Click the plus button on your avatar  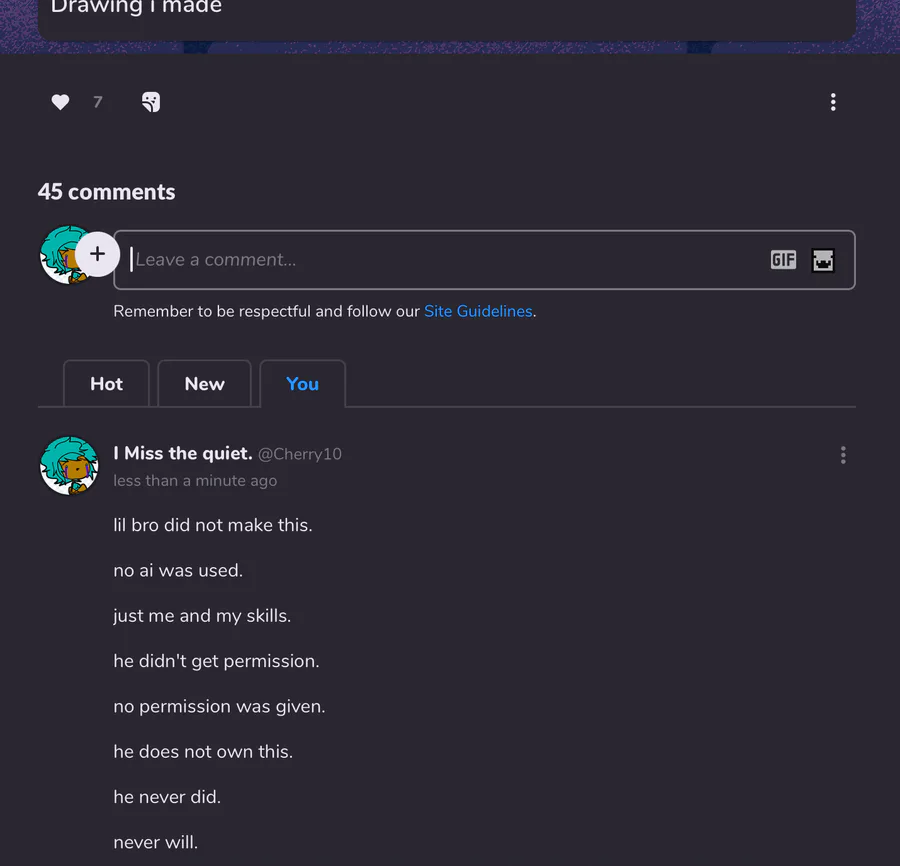[97, 254]
